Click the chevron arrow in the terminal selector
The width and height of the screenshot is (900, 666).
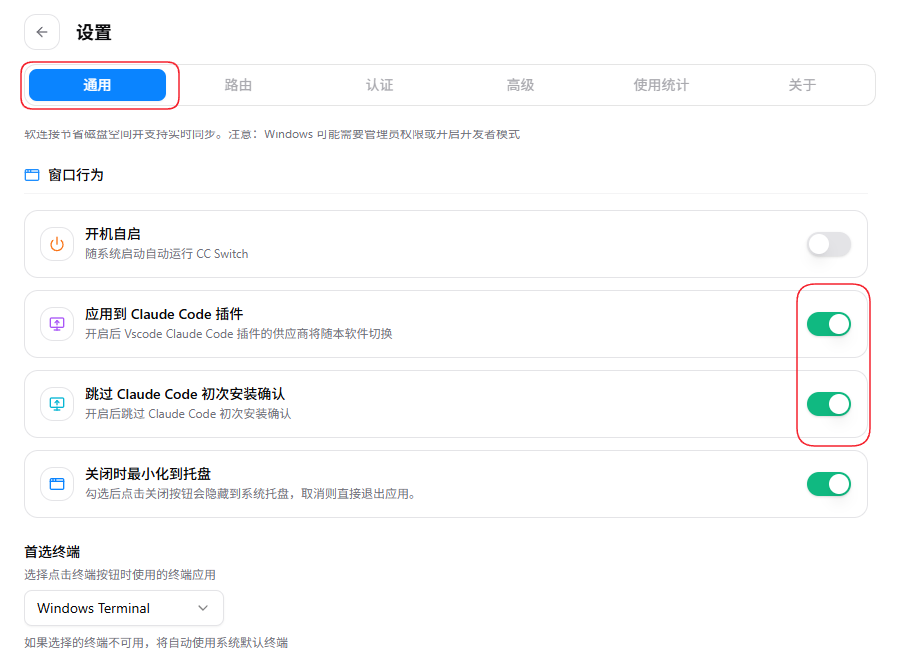(204, 608)
